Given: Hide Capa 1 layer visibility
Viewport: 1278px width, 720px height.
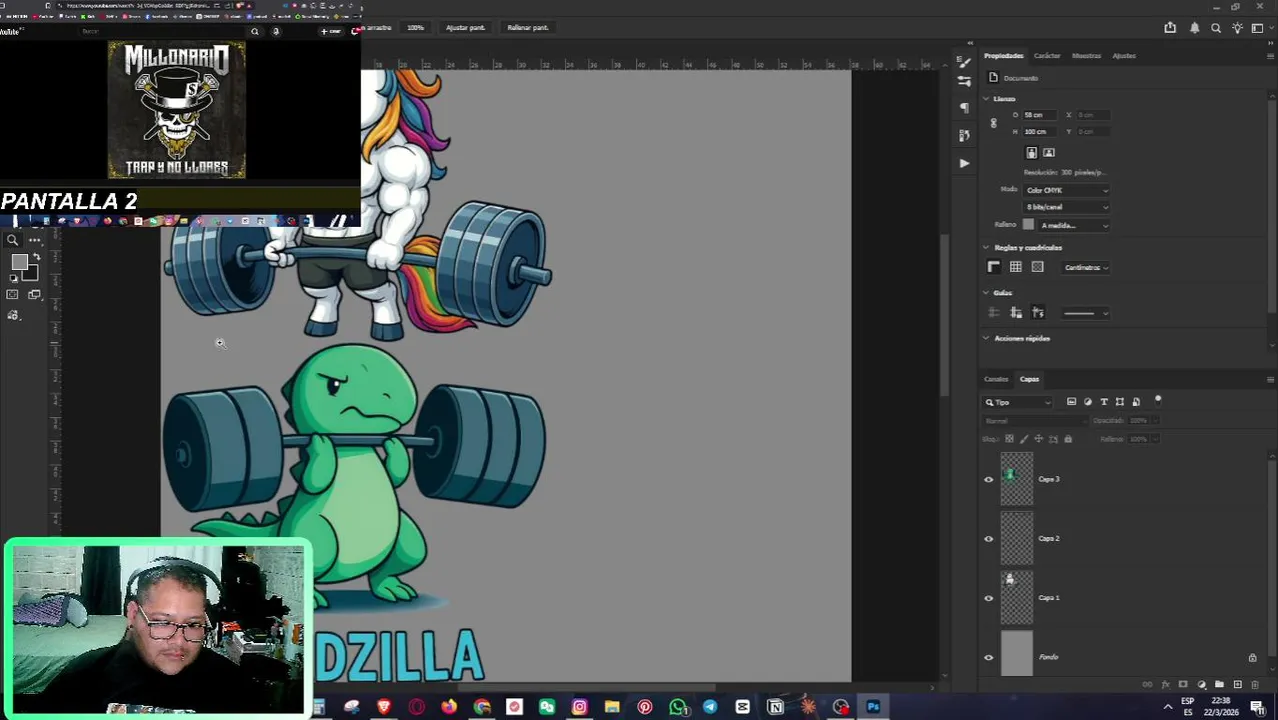Looking at the screenshot, I should [x=989, y=598].
